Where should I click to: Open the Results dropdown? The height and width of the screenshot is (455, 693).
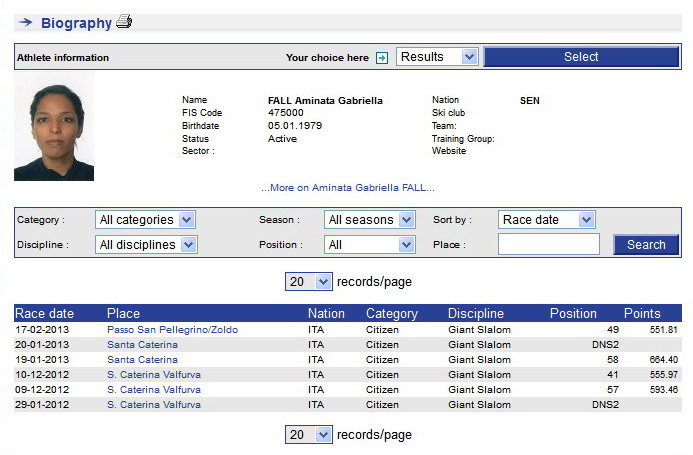coord(438,57)
